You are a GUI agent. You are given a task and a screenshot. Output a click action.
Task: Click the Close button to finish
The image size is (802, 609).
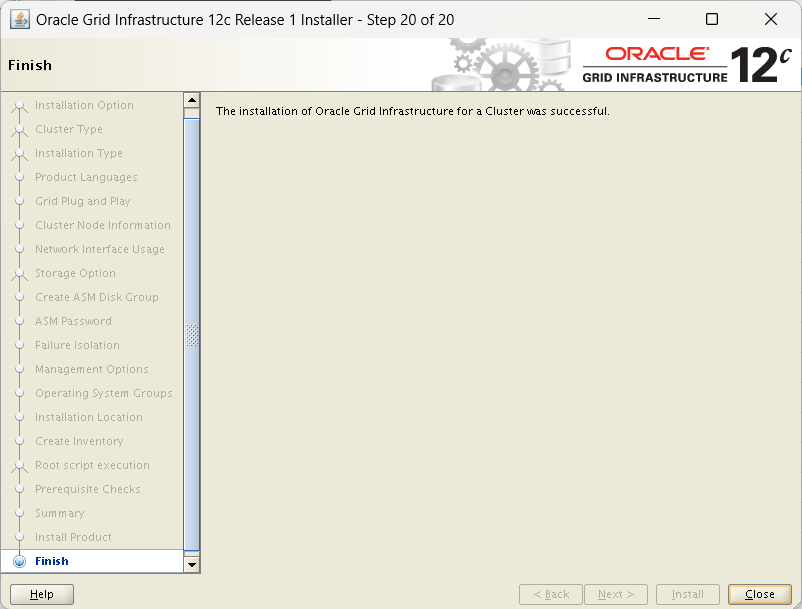pyautogui.click(x=760, y=594)
